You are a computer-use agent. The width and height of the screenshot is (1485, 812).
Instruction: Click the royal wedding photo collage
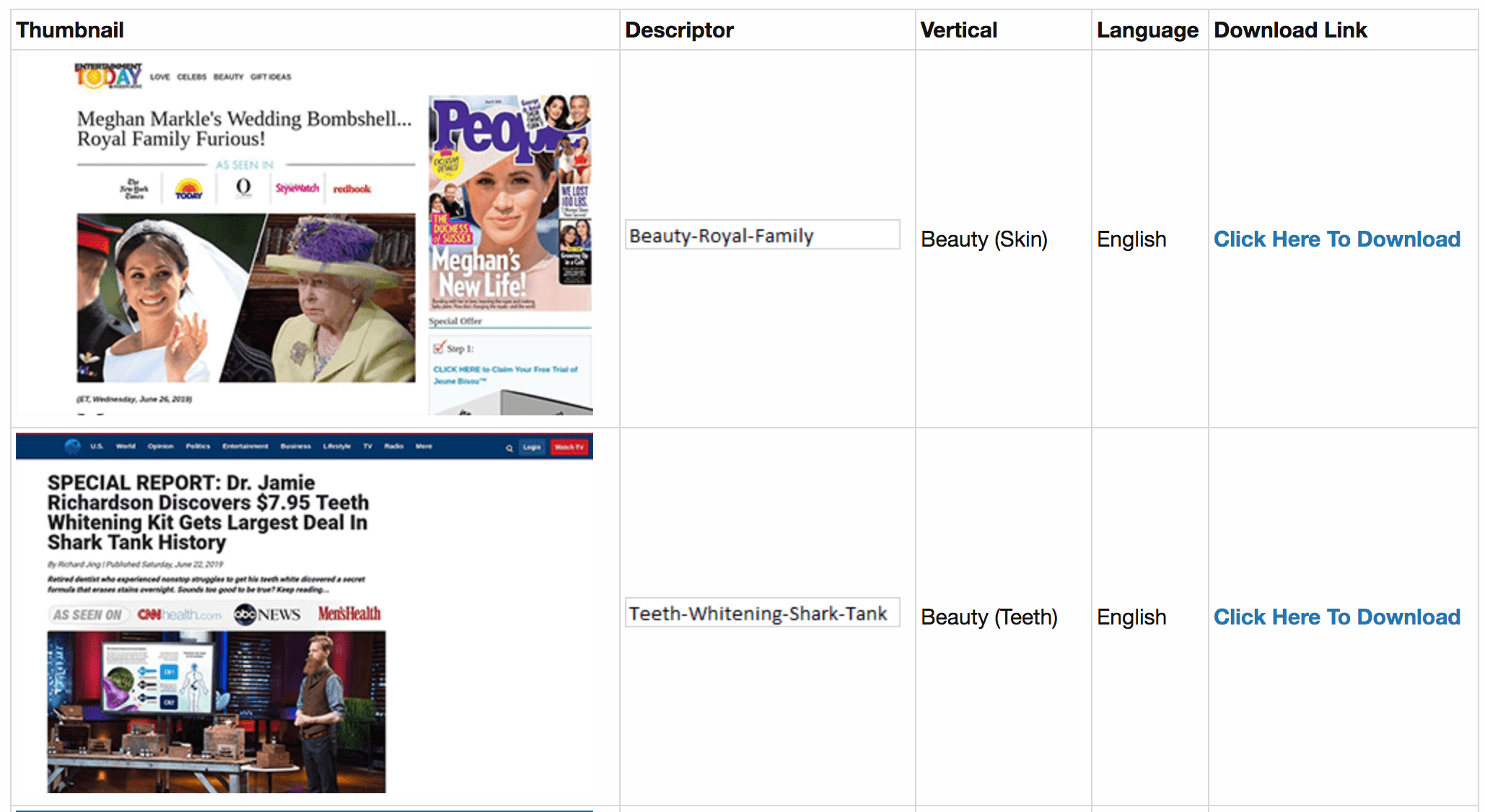pyautogui.click(x=246, y=298)
